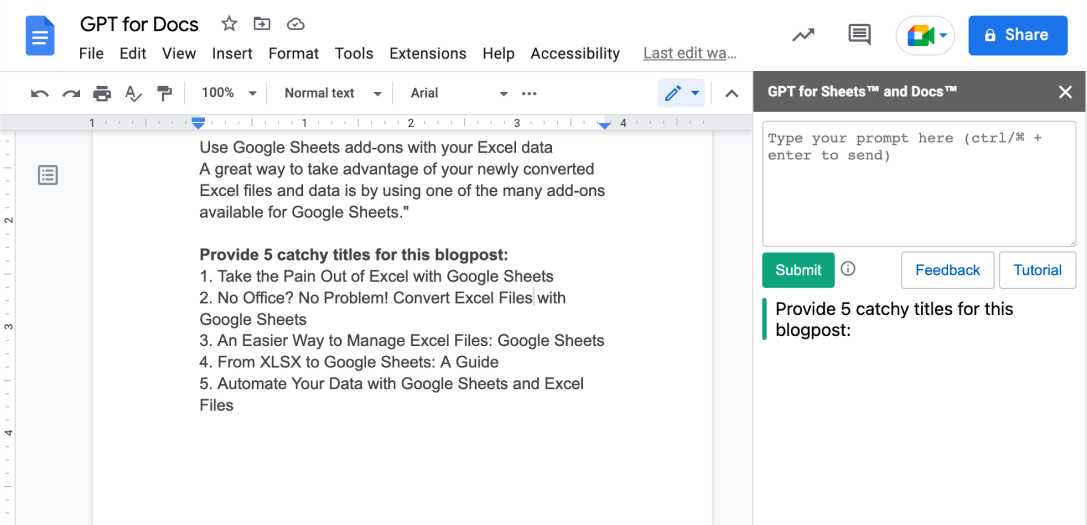Open editing mode pencil dropdown

[x=683, y=93]
